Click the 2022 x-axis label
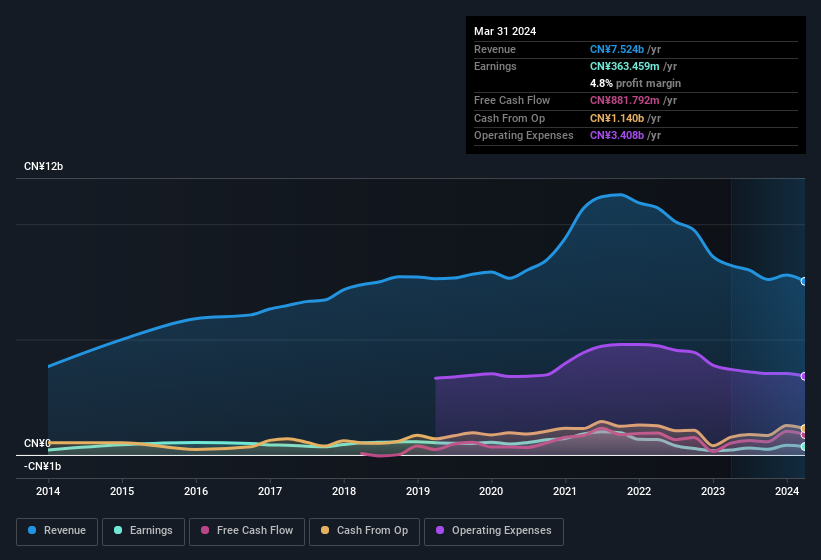 pyautogui.click(x=639, y=491)
